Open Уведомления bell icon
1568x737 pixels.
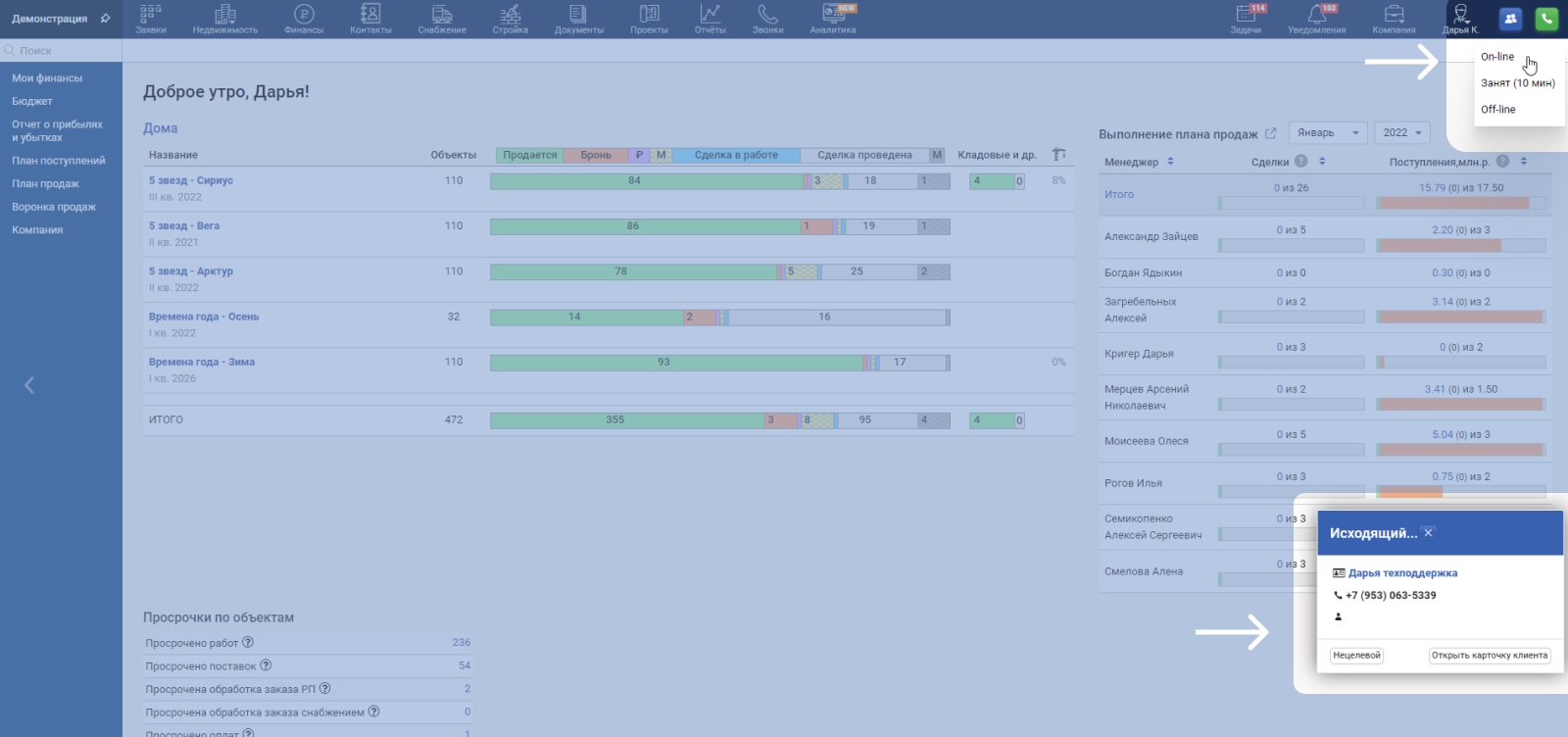[1316, 15]
